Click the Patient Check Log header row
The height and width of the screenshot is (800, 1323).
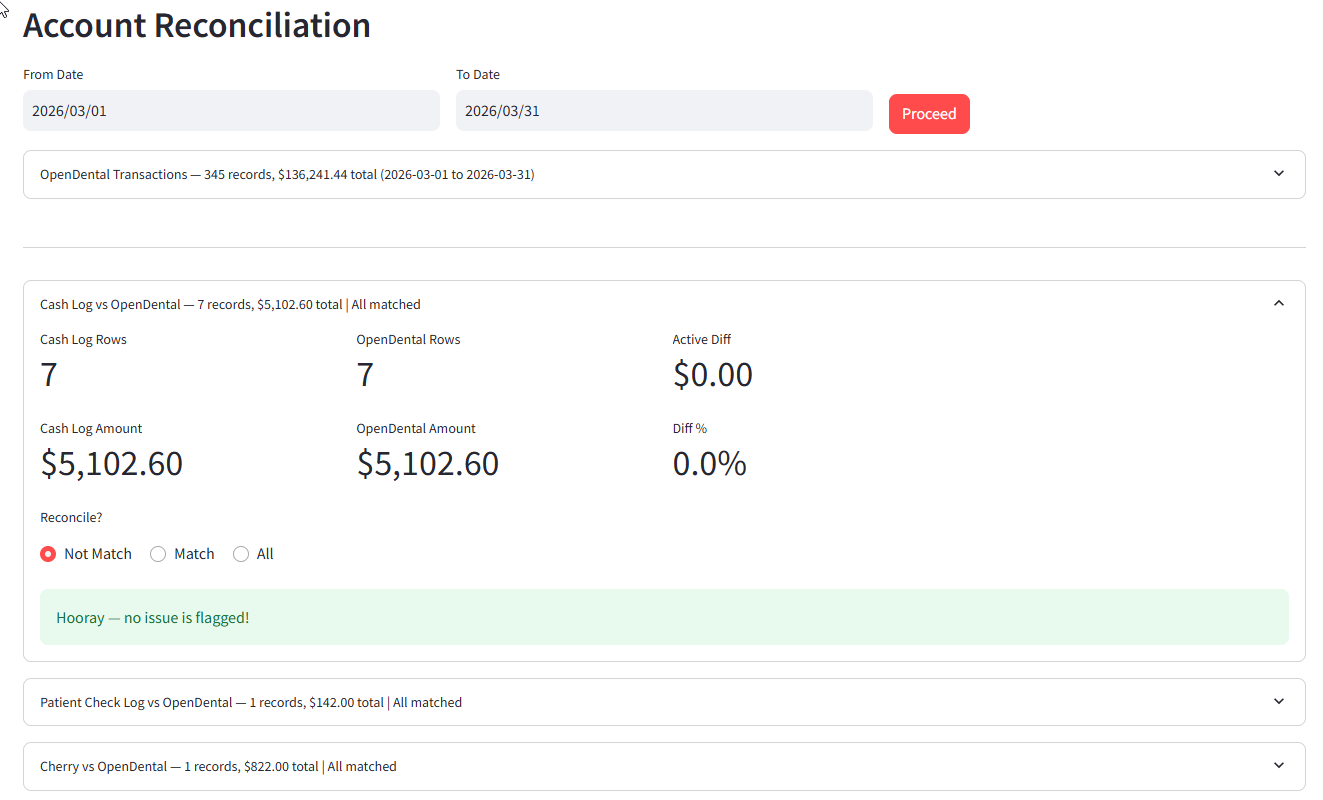tap(250, 702)
